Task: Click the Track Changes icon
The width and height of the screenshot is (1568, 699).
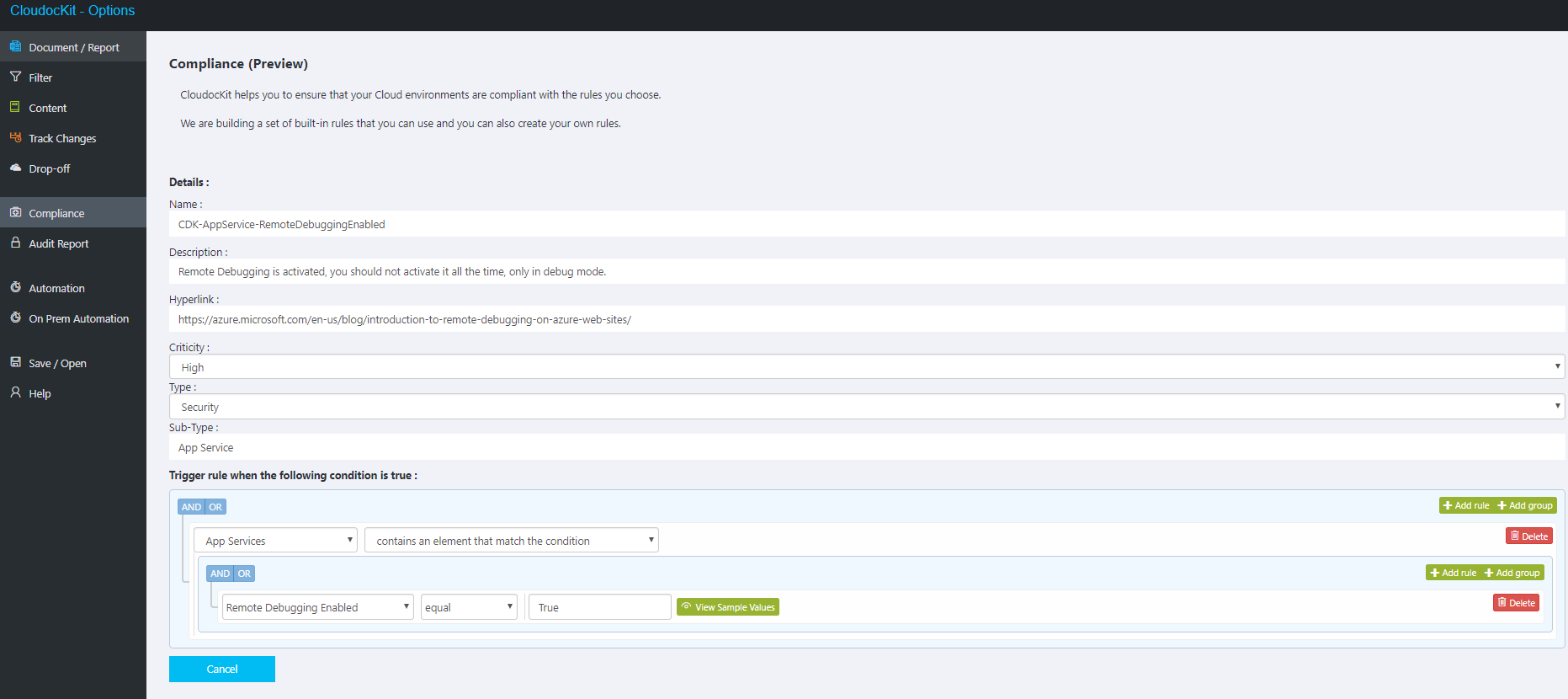Action: click(x=15, y=137)
